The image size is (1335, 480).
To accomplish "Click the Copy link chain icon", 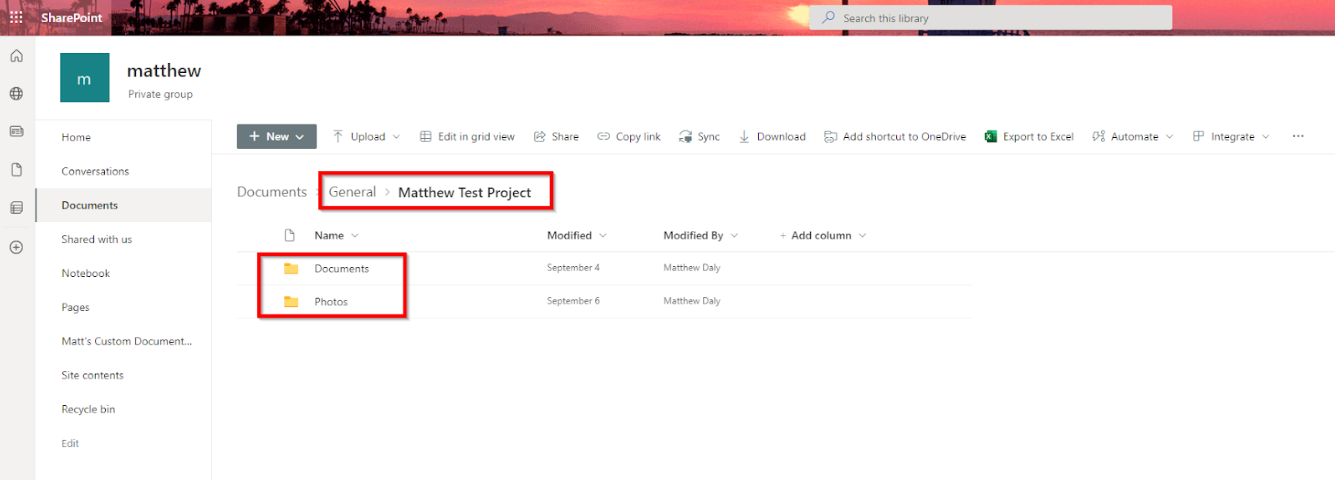I will click(603, 137).
